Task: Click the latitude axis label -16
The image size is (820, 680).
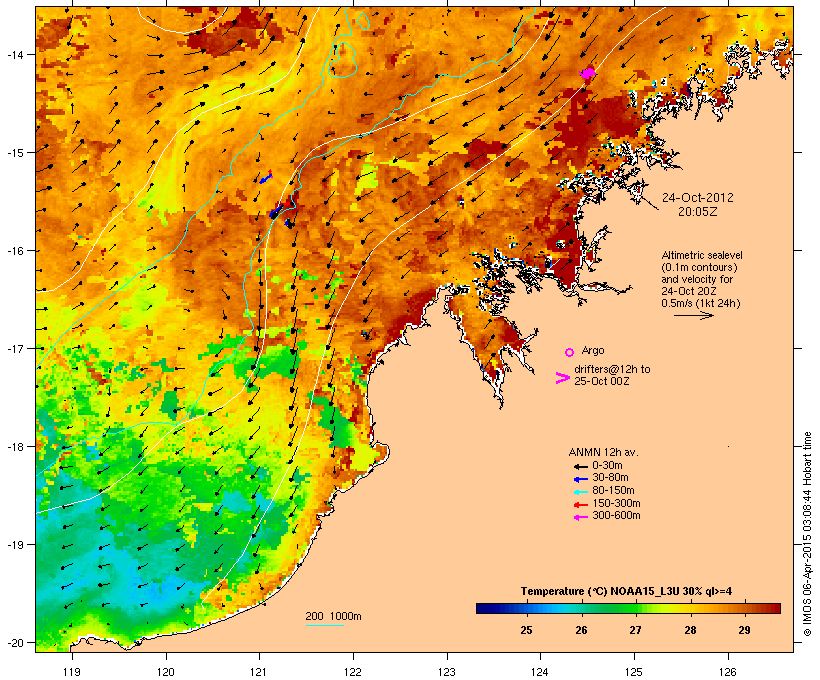Action: [14, 251]
